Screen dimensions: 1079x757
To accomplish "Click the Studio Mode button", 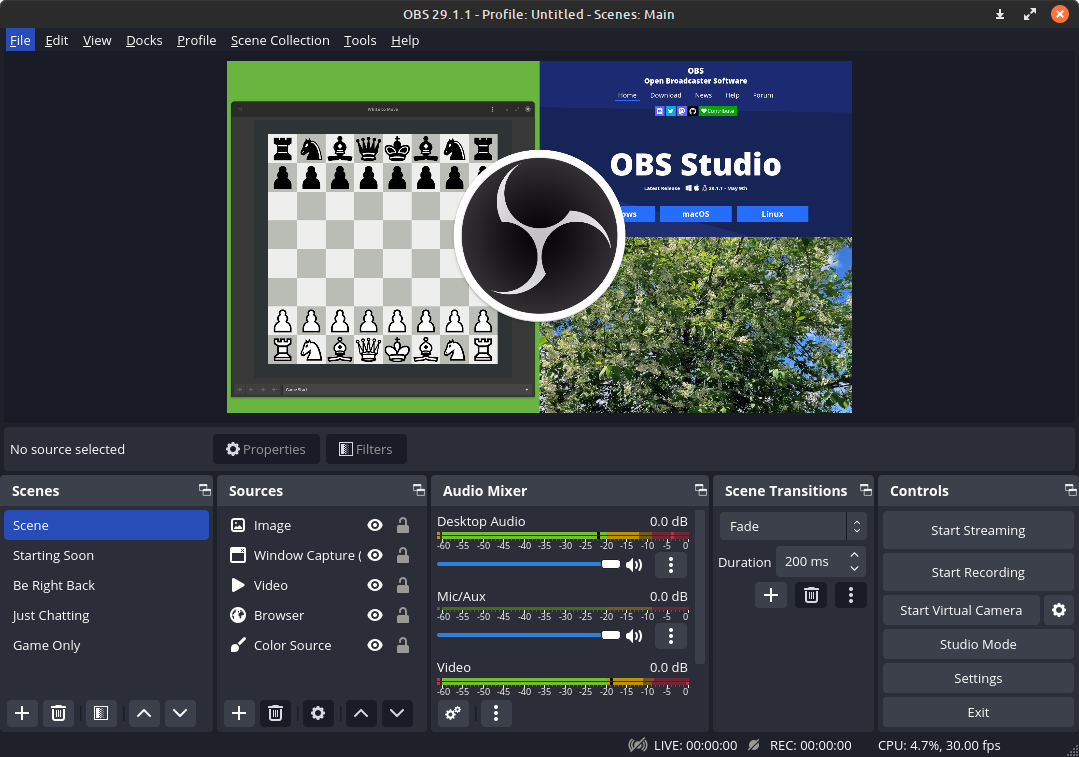I will [977, 644].
